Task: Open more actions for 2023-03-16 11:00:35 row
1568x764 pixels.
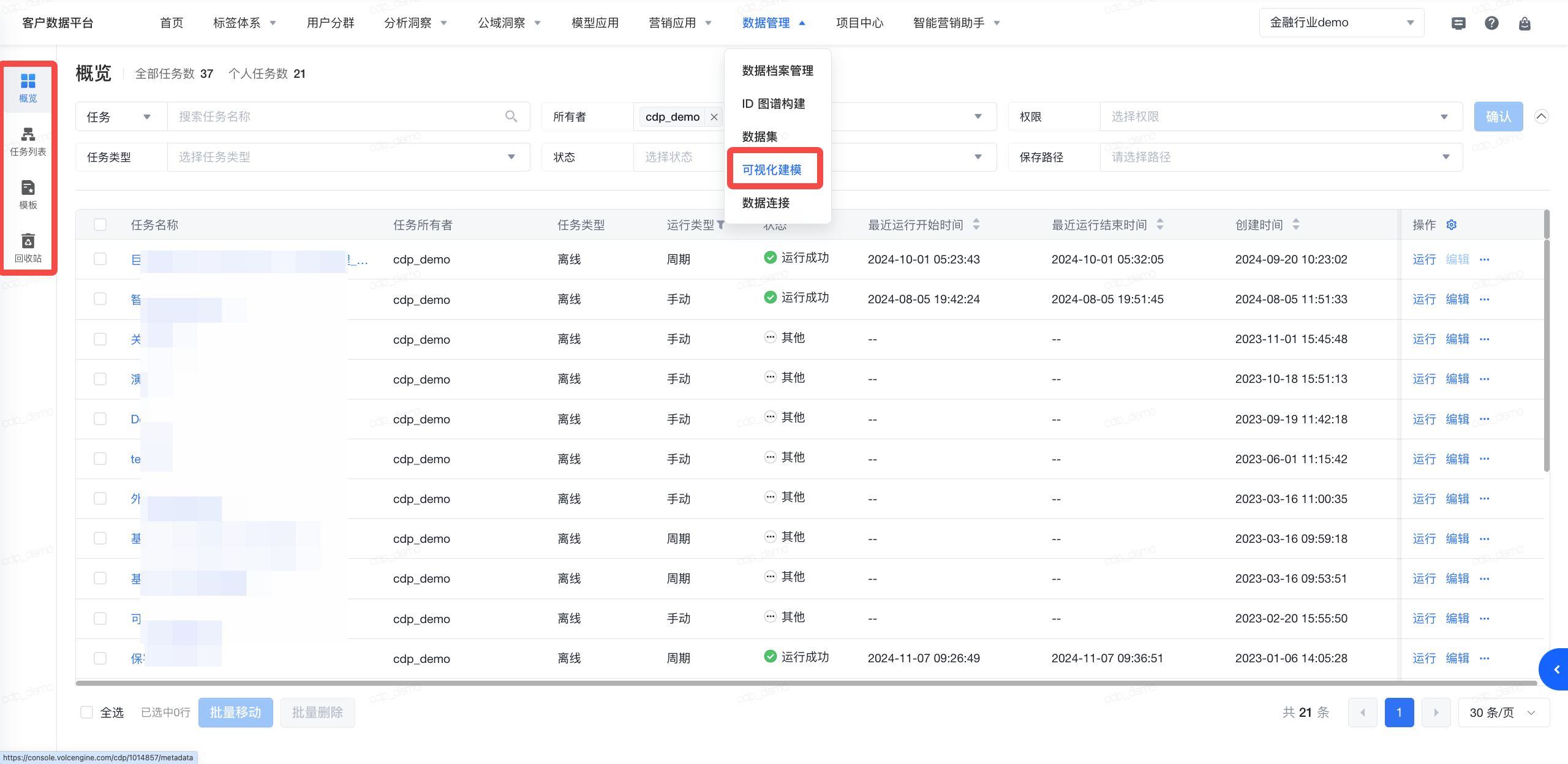Action: coord(1485,499)
